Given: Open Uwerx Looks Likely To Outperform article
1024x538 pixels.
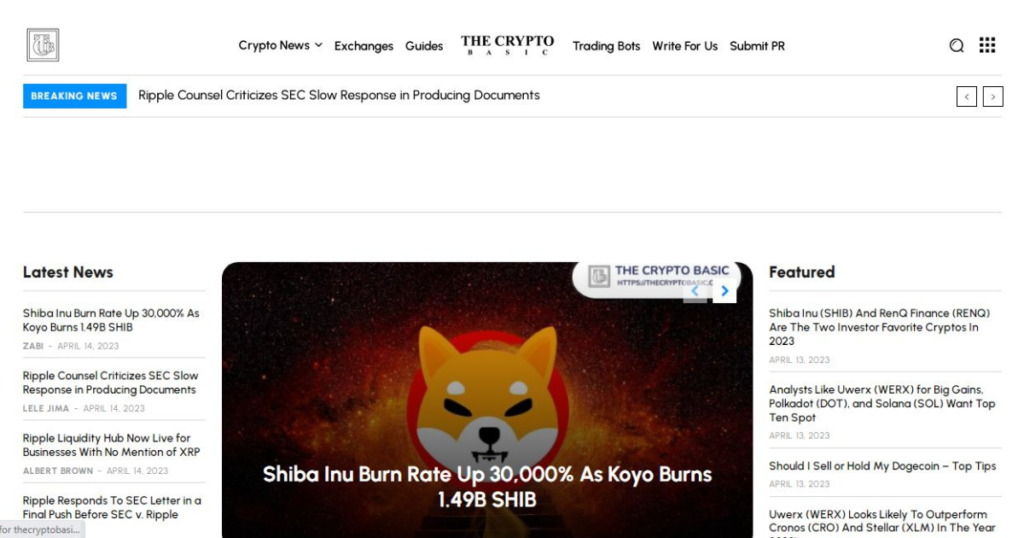Looking at the screenshot, I should click(x=882, y=522).
